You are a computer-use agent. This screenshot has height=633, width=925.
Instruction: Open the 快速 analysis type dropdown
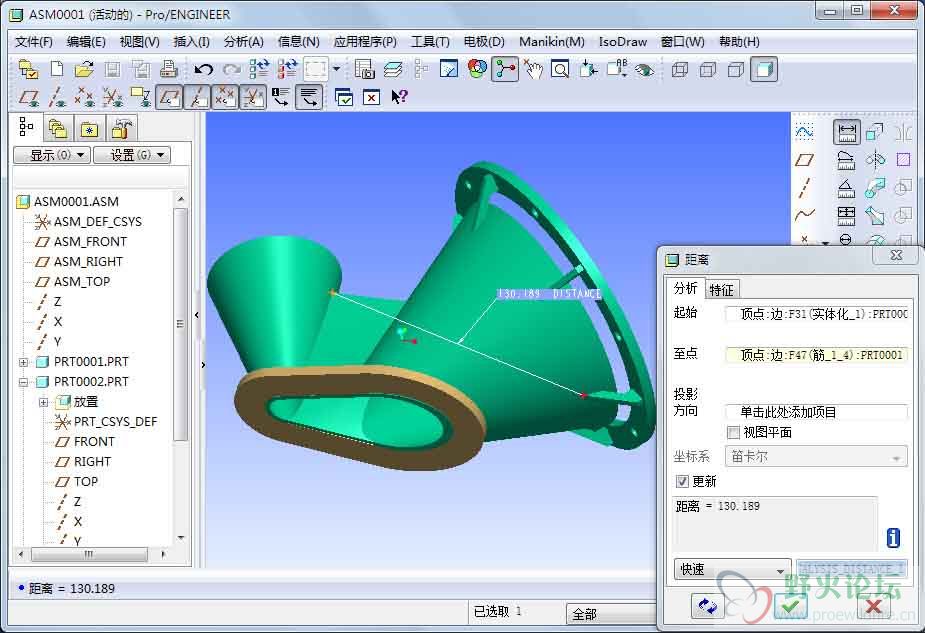tap(732, 570)
